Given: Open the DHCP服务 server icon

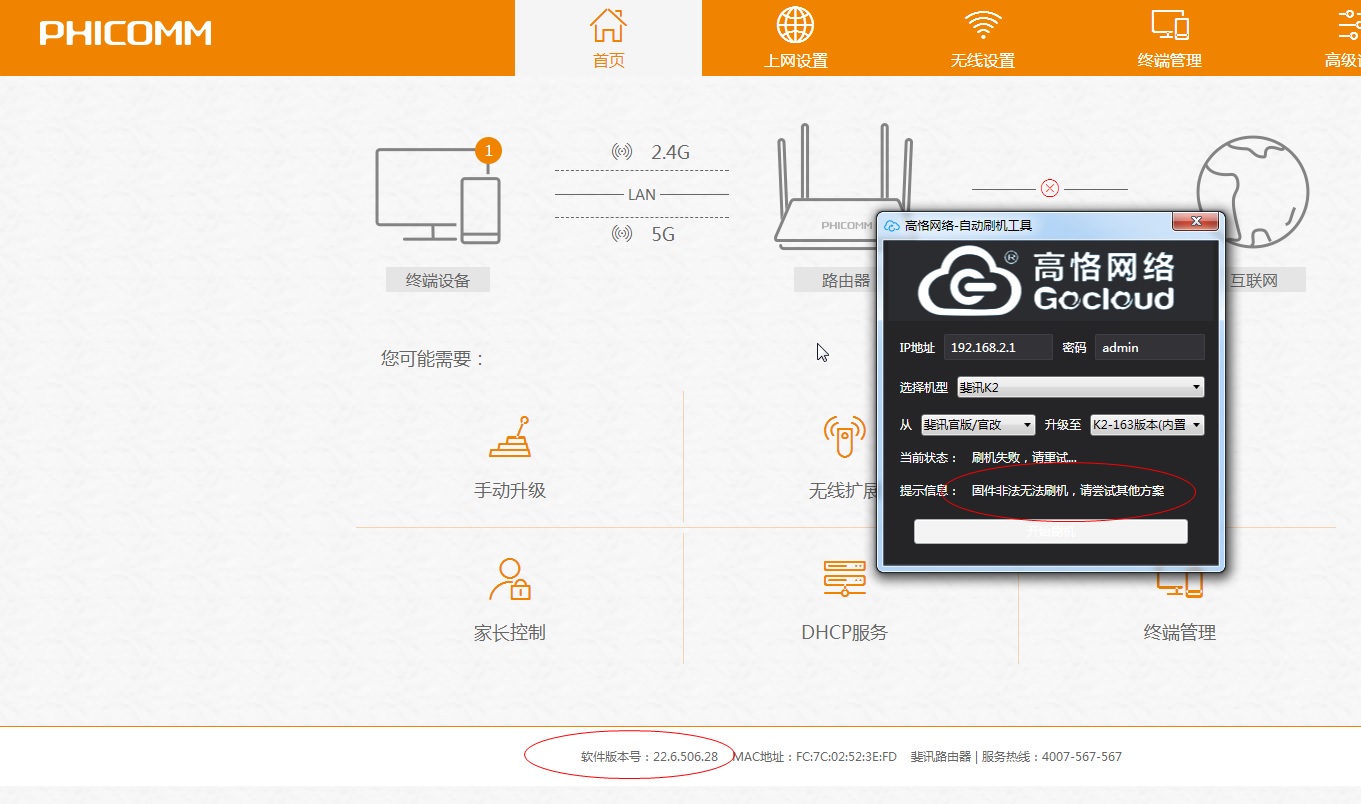Looking at the screenshot, I should pyautogui.click(x=845, y=579).
